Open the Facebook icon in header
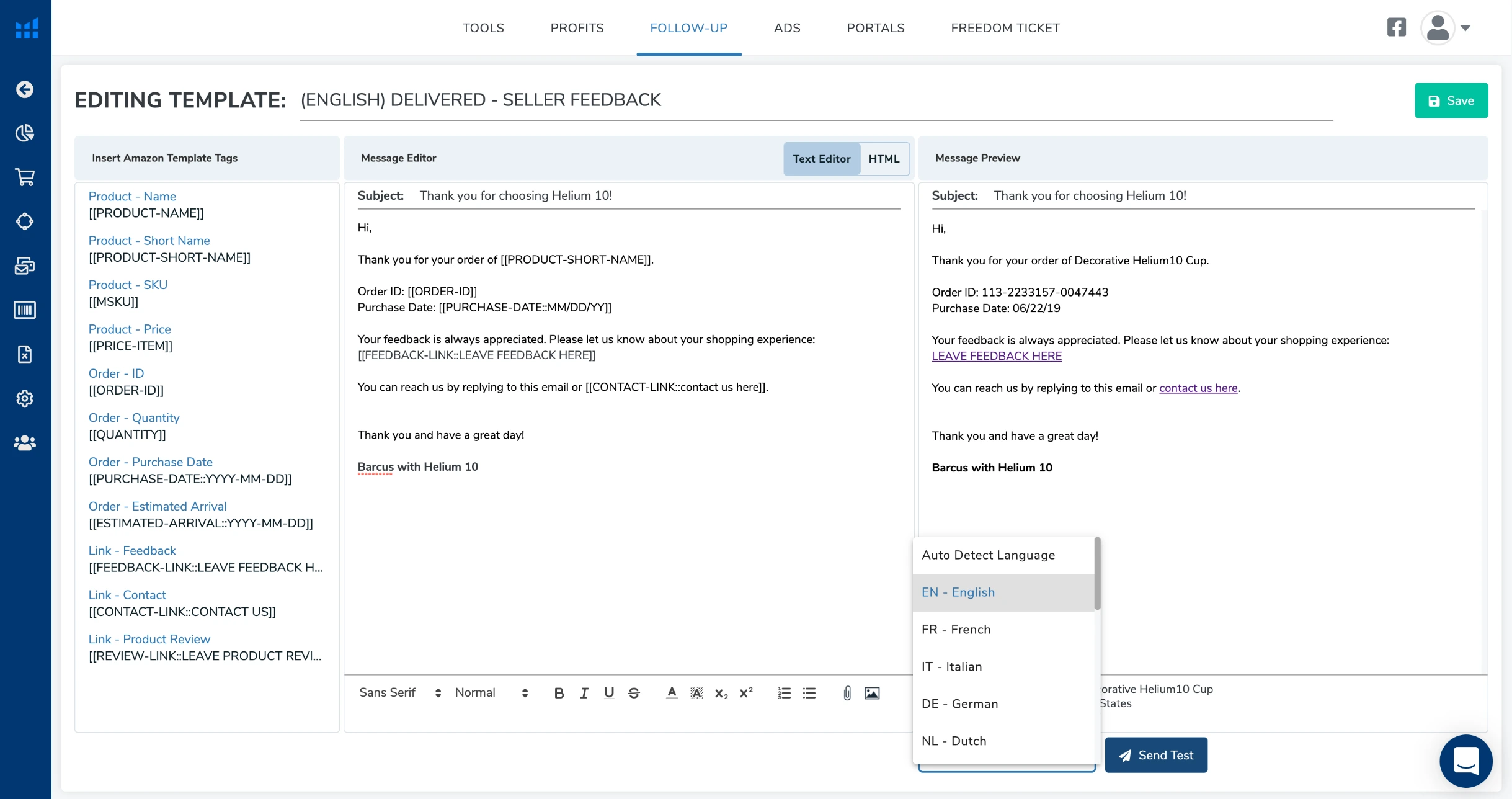 pos(1396,27)
